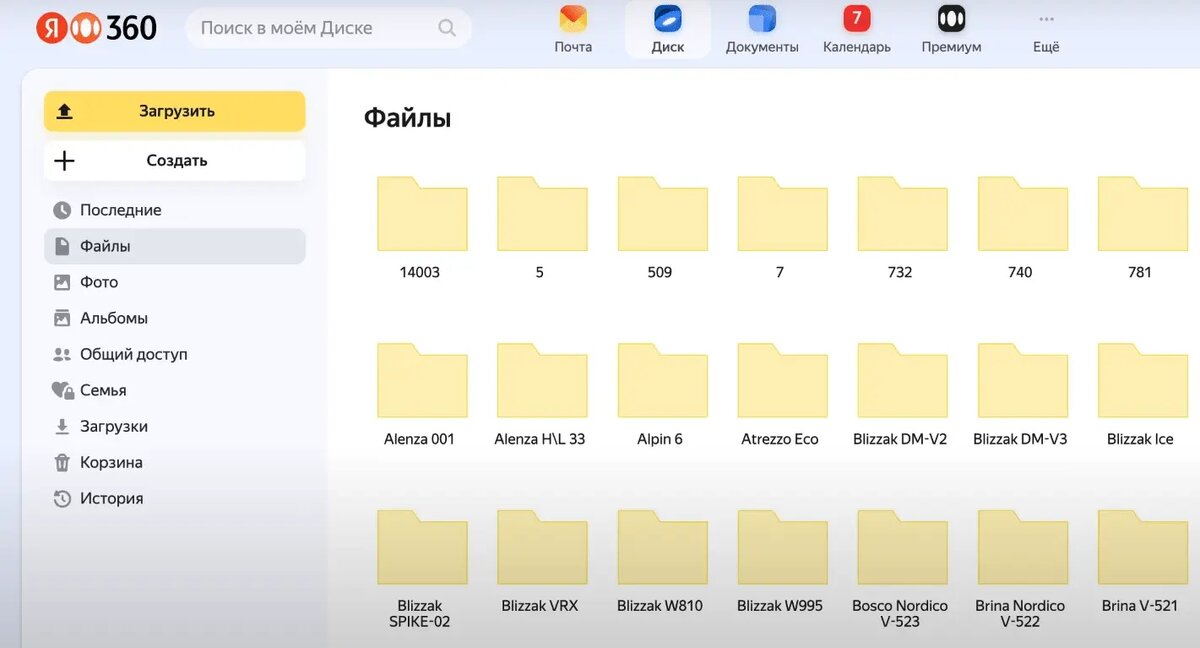Select the Blizzak W810 folder icon
1200x648 pixels.
point(662,547)
